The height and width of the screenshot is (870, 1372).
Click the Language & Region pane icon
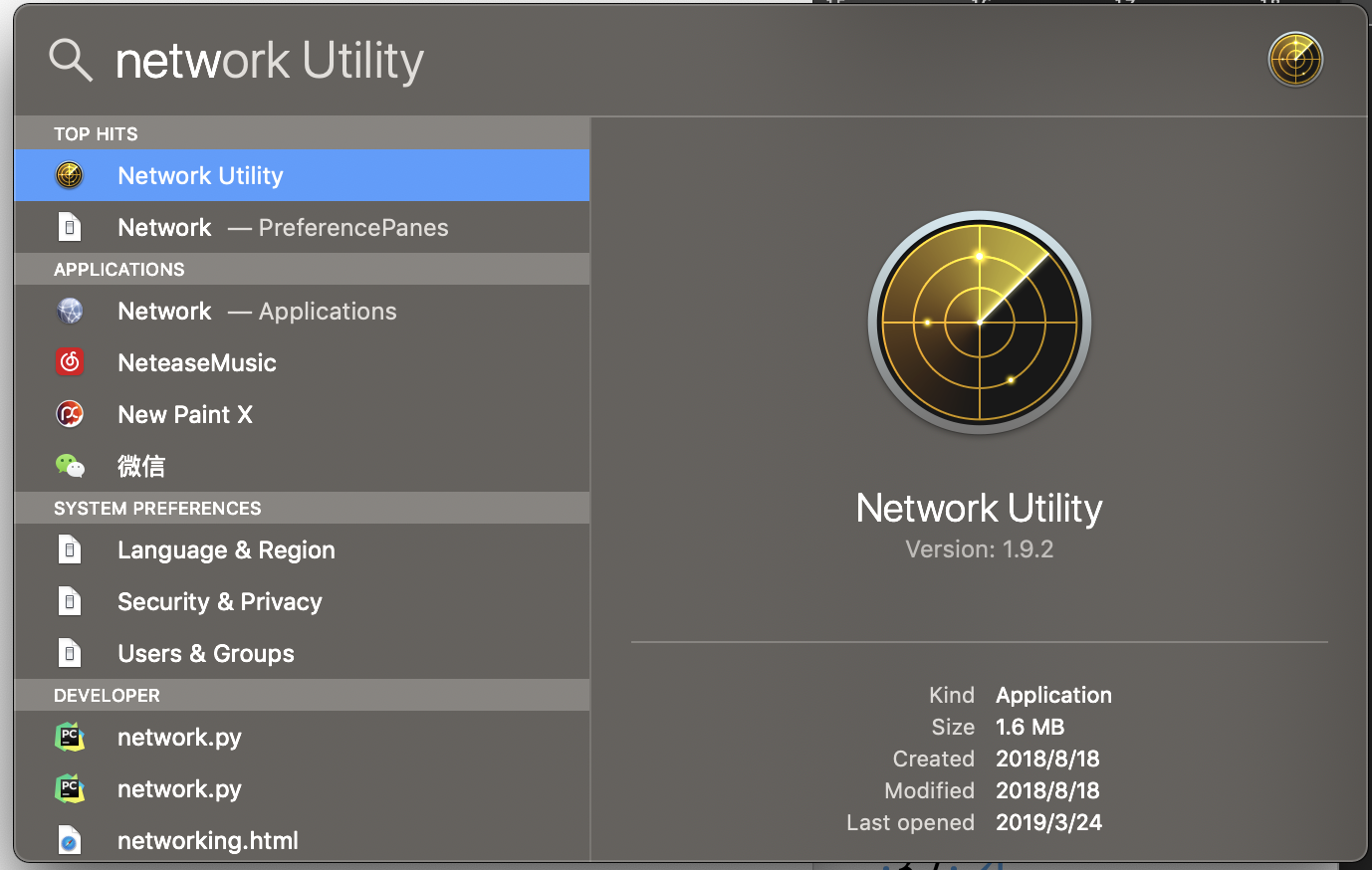tap(70, 549)
